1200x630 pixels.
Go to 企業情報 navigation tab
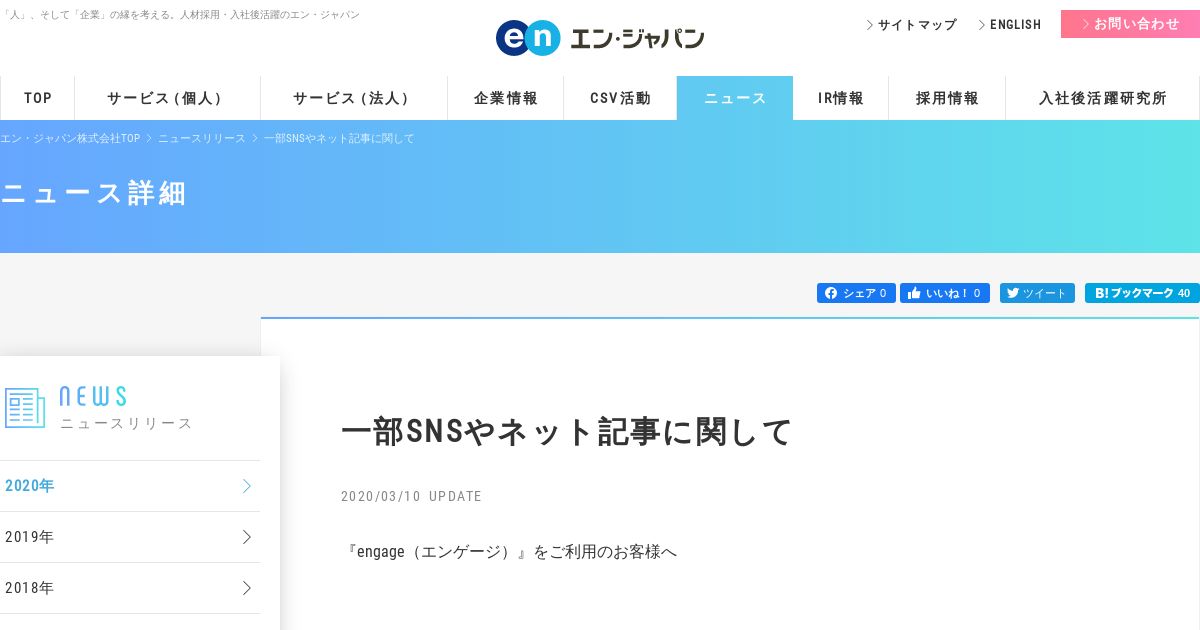tap(505, 98)
